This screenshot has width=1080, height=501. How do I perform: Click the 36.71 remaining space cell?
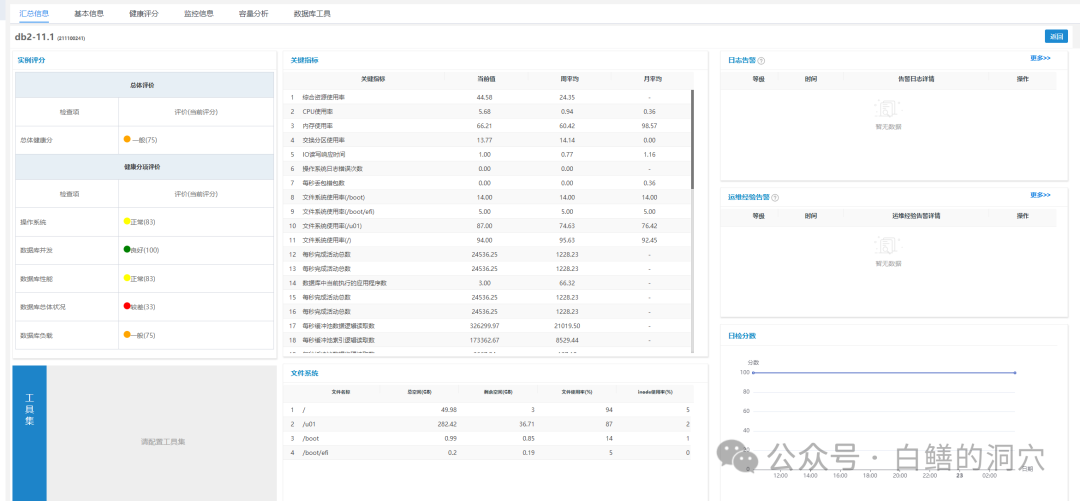pyautogui.click(x=526, y=424)
